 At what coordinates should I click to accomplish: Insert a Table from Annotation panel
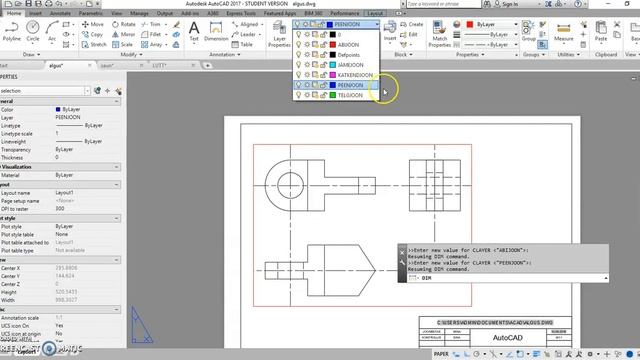242,44
